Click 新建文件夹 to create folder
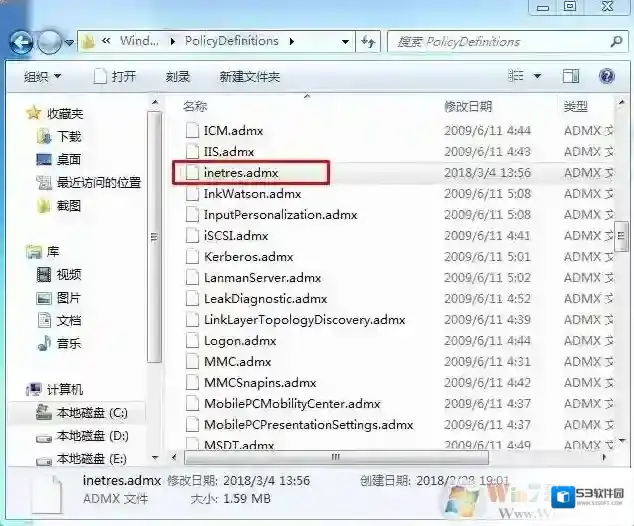Viewport: 634px width, 526px height. point(249,77)
